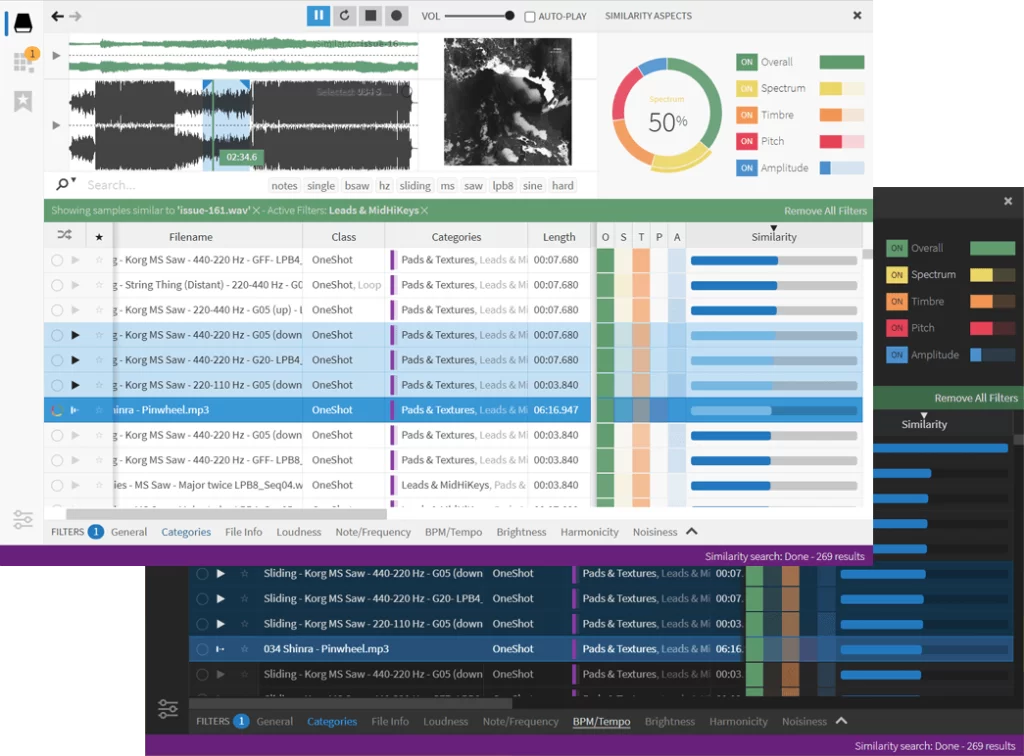
Task: Enable the AUTO-PLAY checkbox
Action: tap(530, 17)
